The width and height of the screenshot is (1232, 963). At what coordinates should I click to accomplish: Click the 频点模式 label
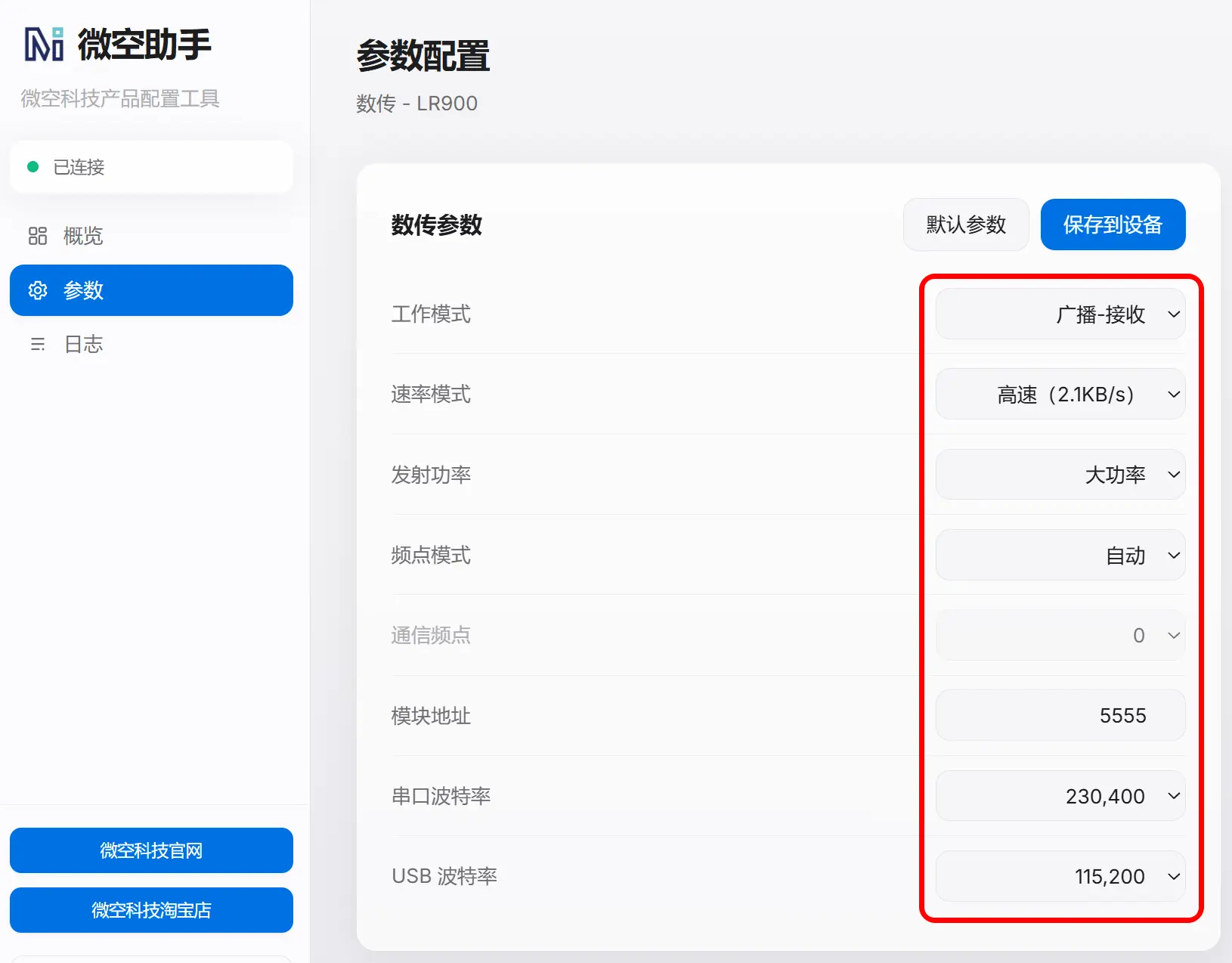(x=431, y=555)
